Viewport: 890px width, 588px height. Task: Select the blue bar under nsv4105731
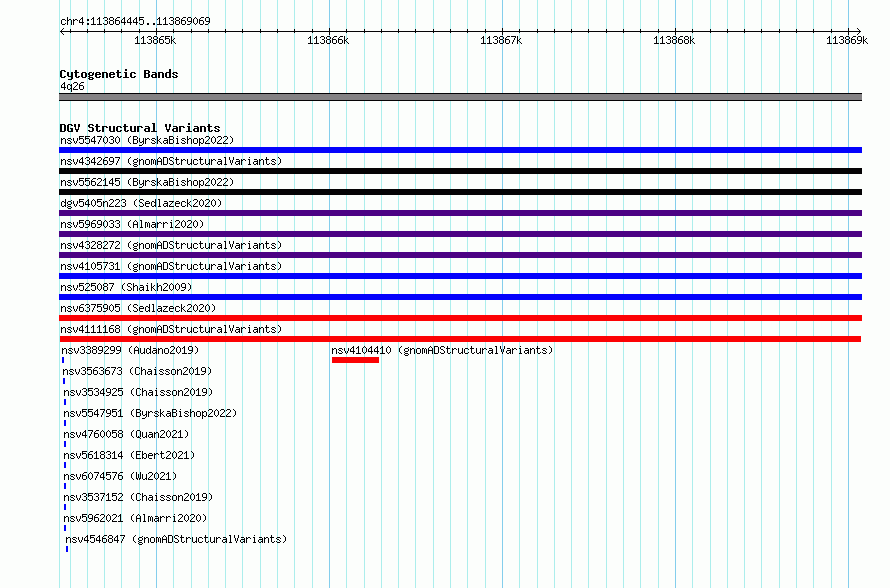[x=460, y=276]
